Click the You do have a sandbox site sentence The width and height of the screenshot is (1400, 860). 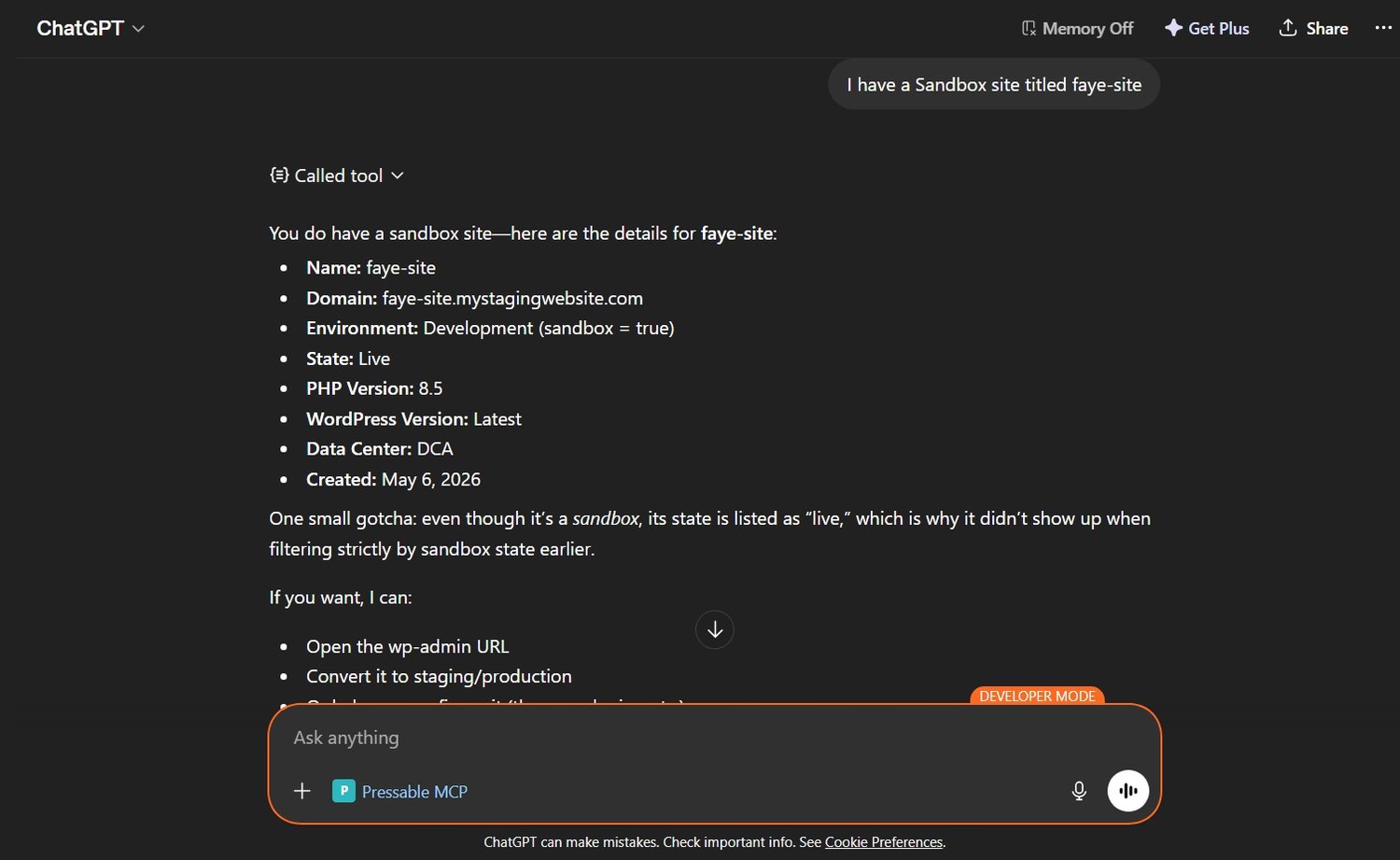click(523, 233)
